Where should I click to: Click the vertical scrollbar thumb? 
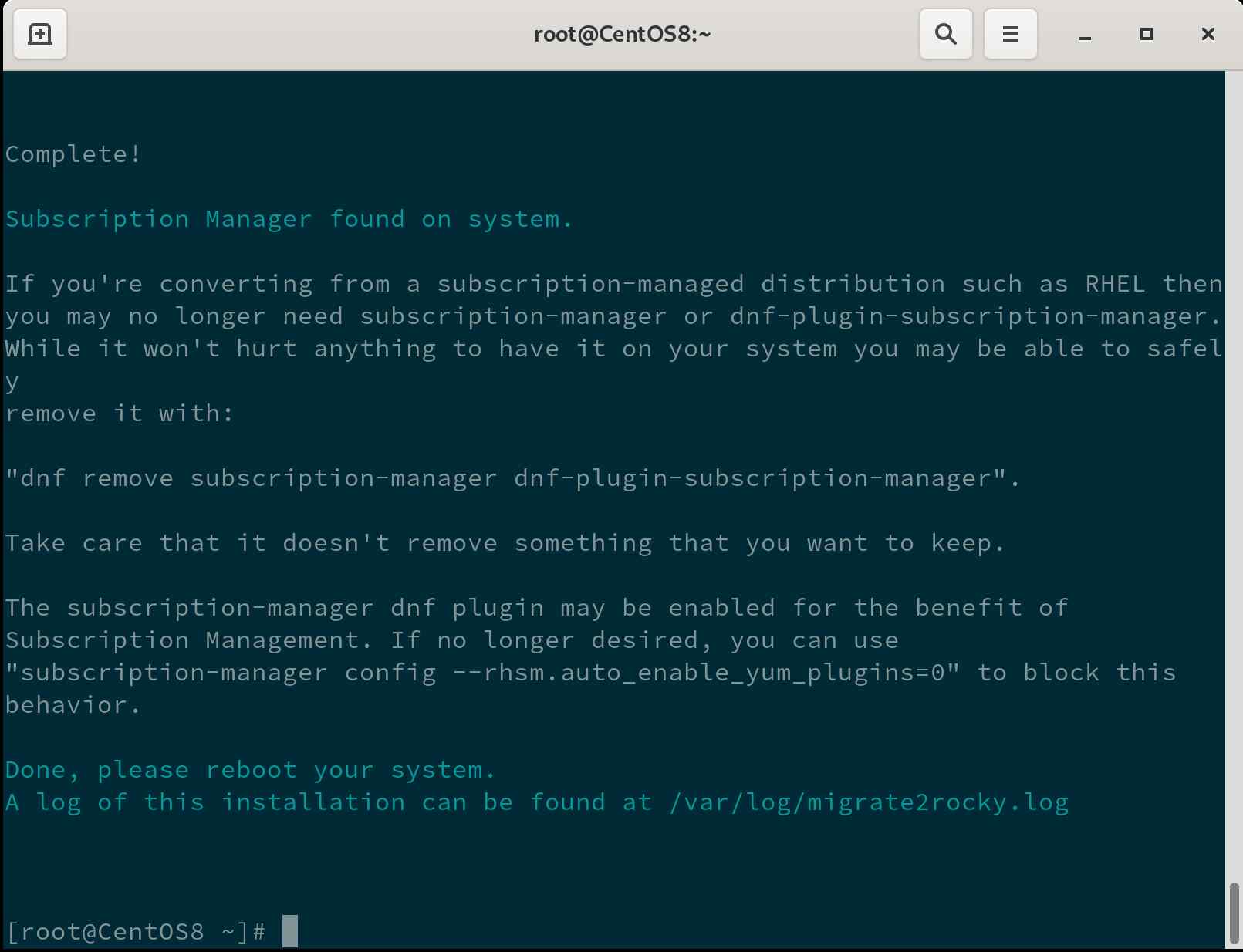[x=1234, y=913]
